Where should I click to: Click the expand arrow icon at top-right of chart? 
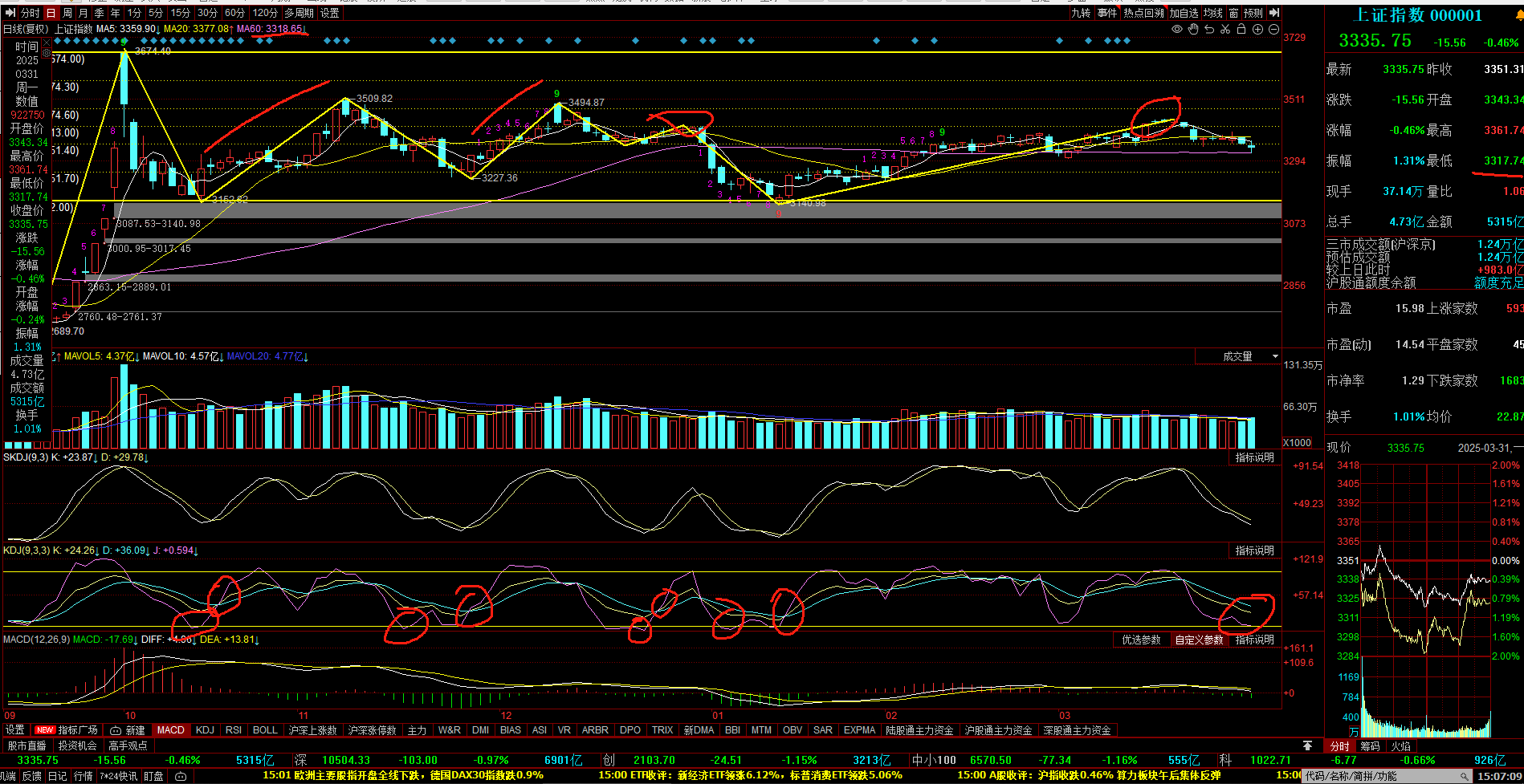1274,13
